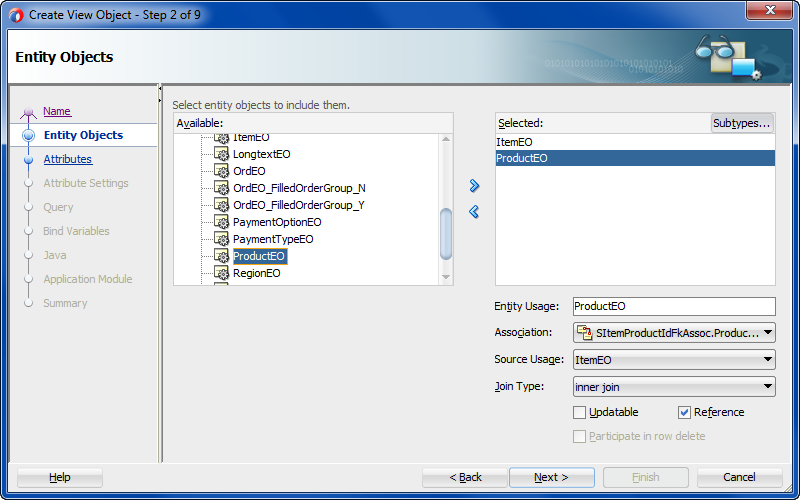Go to the Attributes step
This screenshot has height=500, width=800.
click(x=67, y=159)
